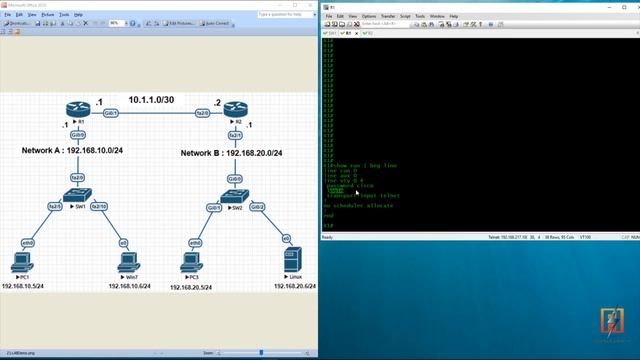
Task: Open the SecureCRT File menu
Action: coord(329,16)
